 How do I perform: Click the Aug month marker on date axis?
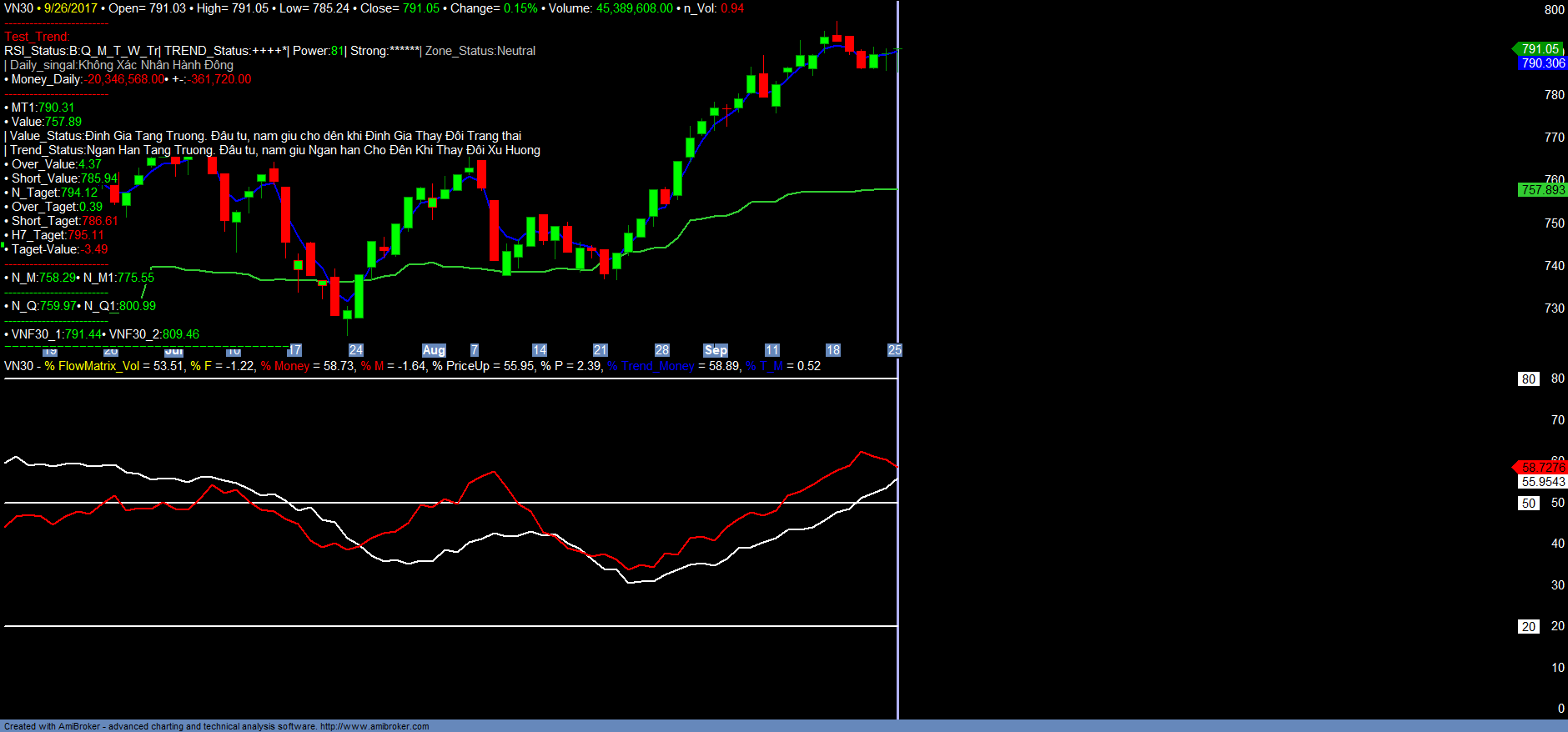[x=434, y=350]
